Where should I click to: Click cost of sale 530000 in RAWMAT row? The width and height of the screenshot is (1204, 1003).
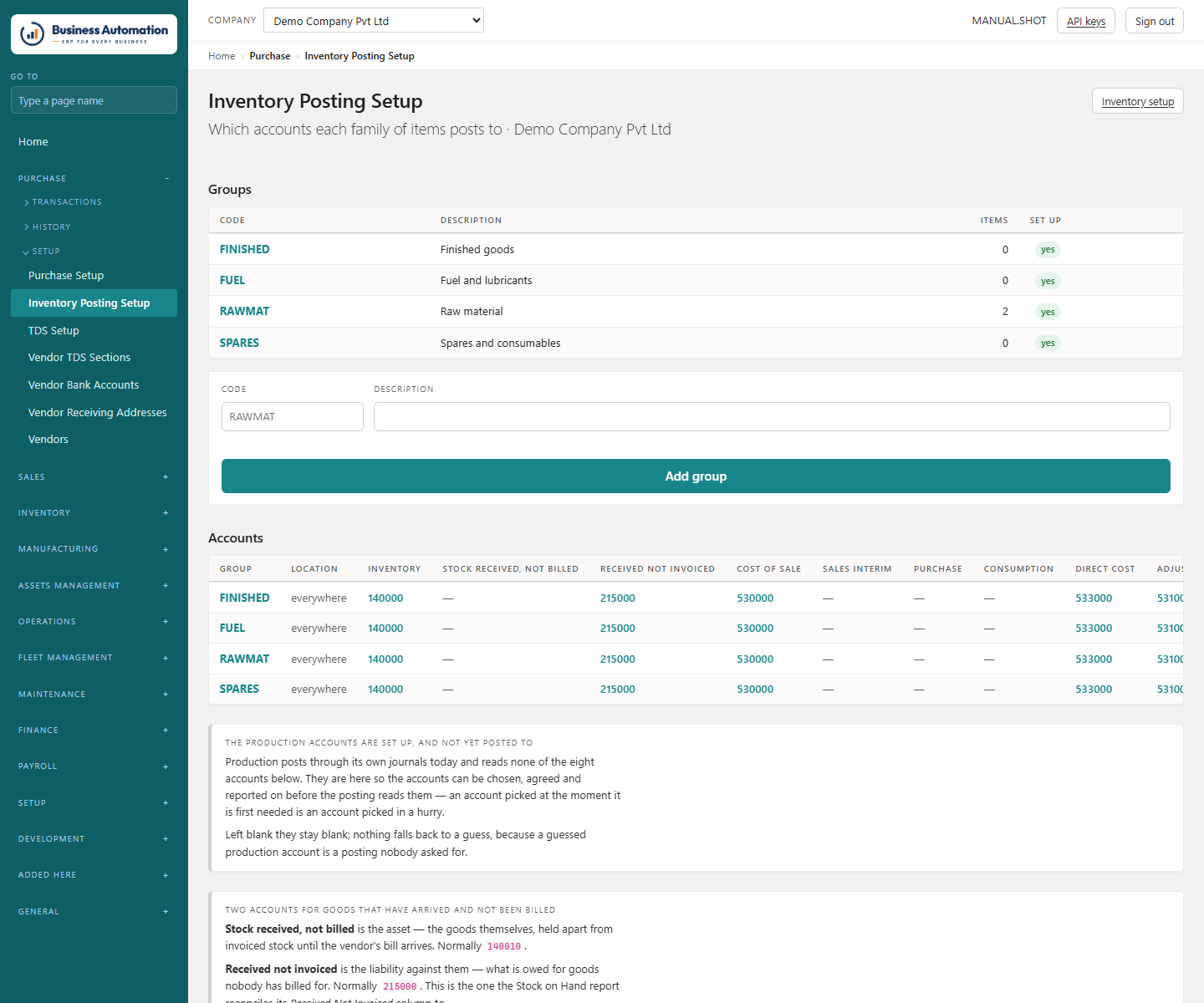[x=755, y=659]
